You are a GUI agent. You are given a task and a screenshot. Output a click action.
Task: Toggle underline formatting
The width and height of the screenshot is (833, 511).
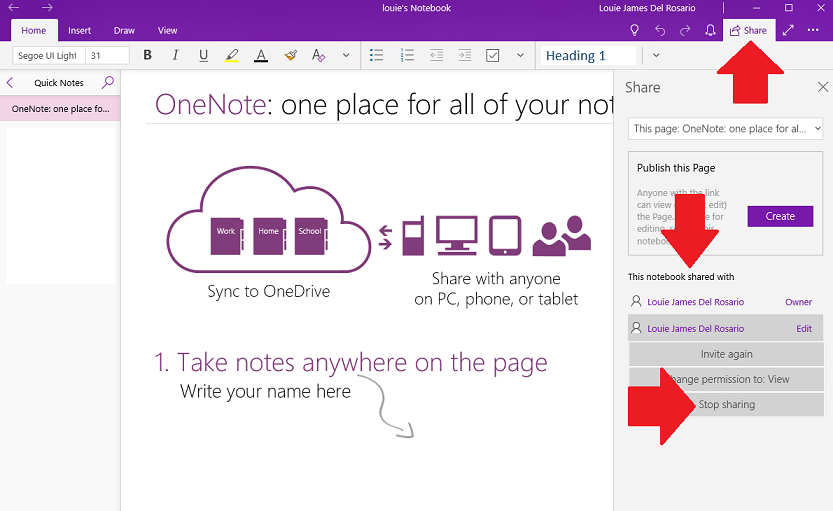[203, 55]
